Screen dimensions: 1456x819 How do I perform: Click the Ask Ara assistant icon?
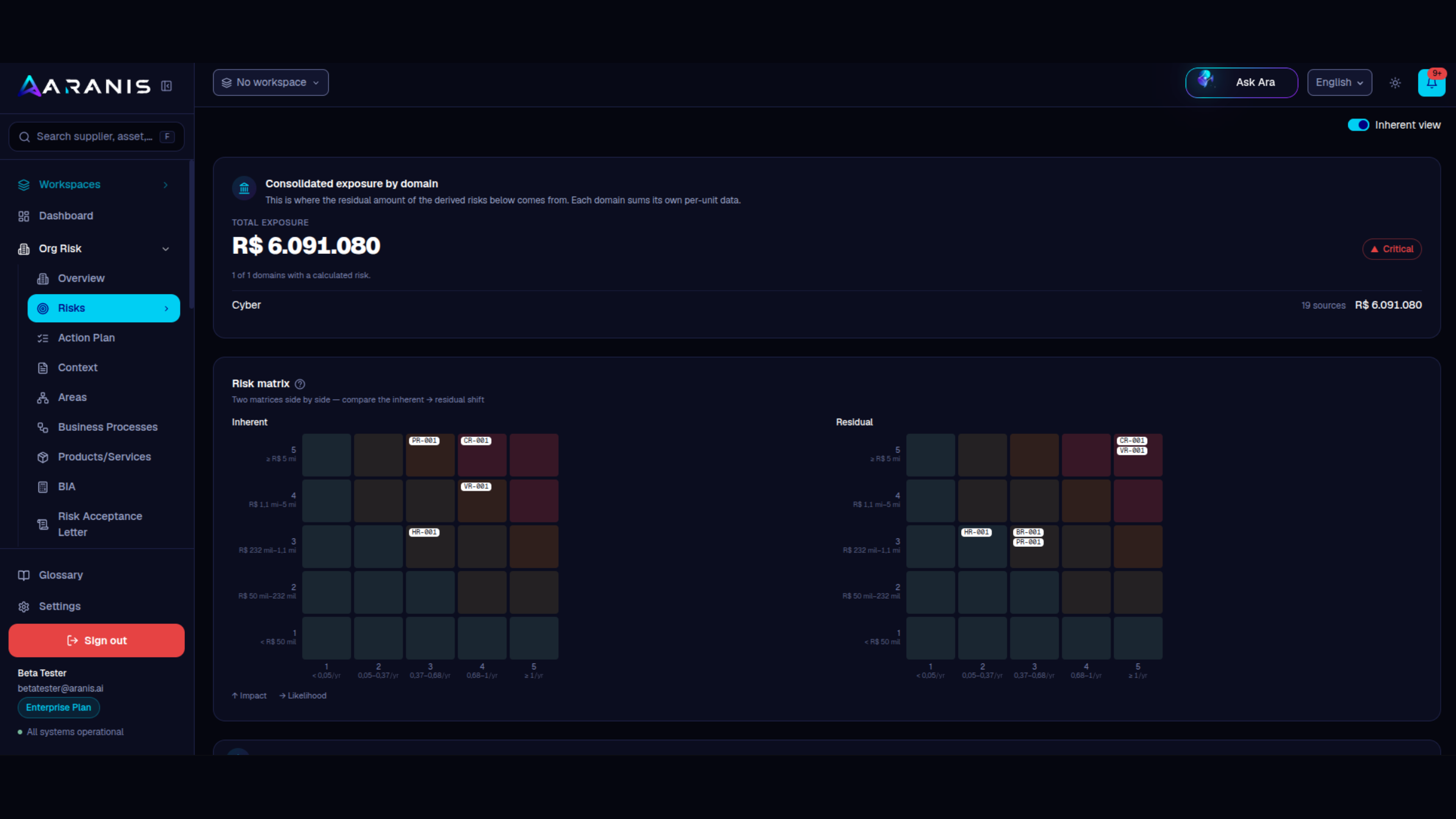pos(1205,81)
